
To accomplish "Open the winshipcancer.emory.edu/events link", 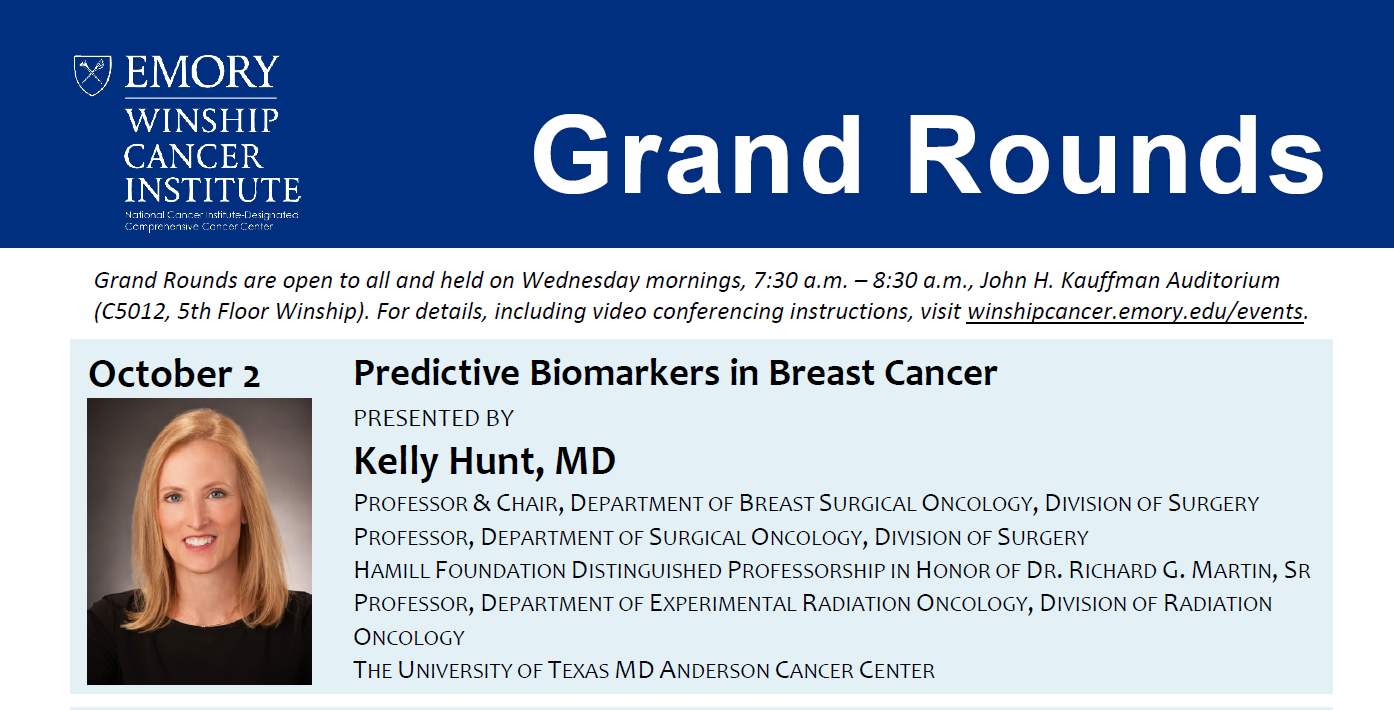I will 1135,311.
